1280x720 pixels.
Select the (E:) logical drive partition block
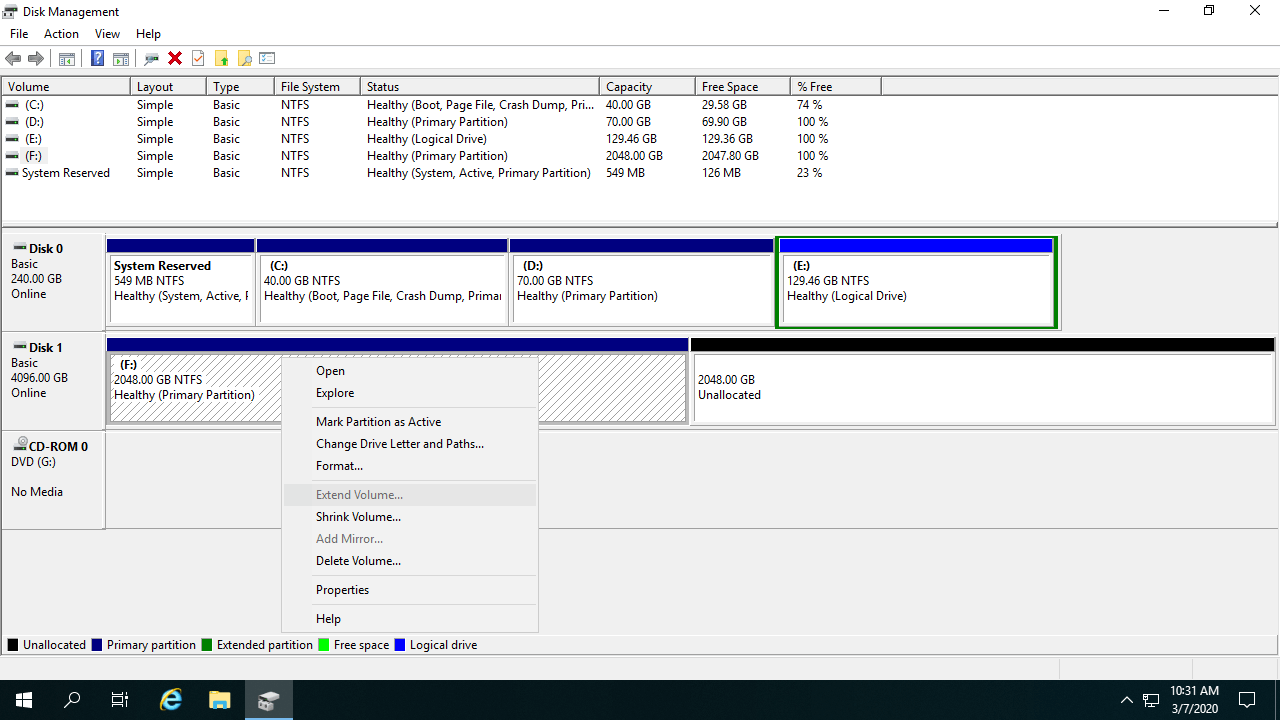(x=916, y=290)
